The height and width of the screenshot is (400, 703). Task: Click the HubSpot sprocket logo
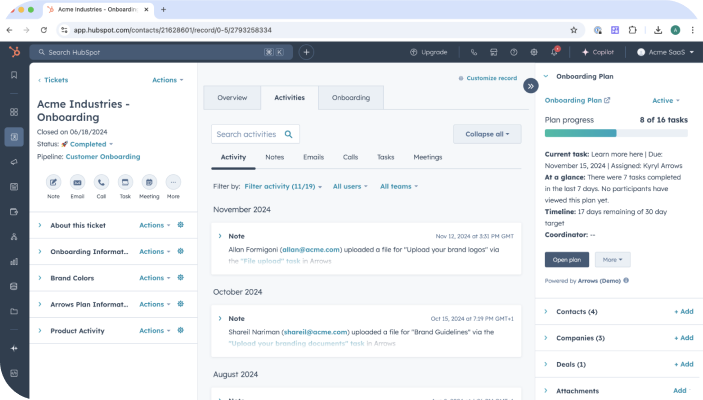pyautogui.click(x=15, y=52)
